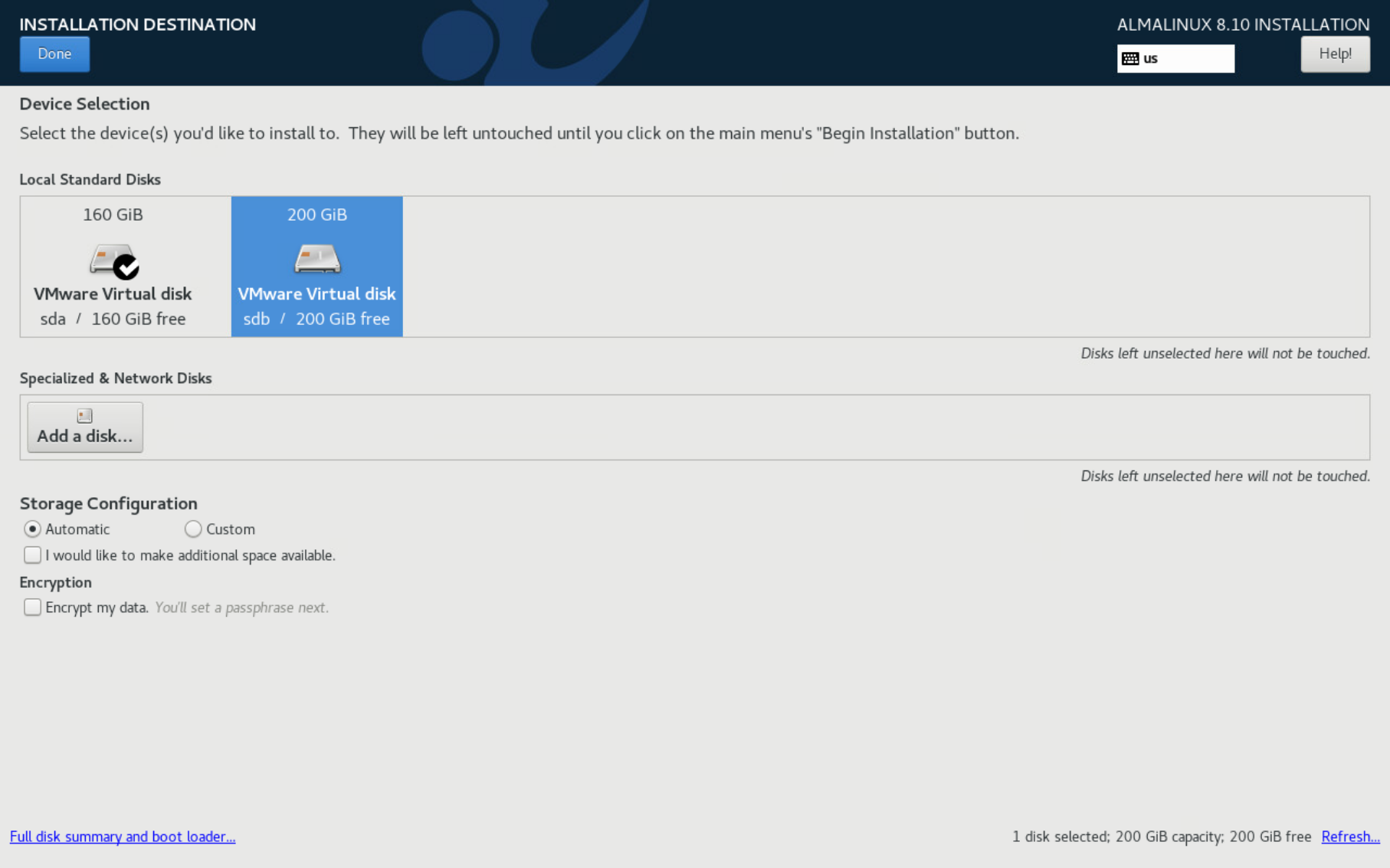The image size is (1390, 868).
Task: Click the keyboard layout icon
Action: click(1129, 58)
